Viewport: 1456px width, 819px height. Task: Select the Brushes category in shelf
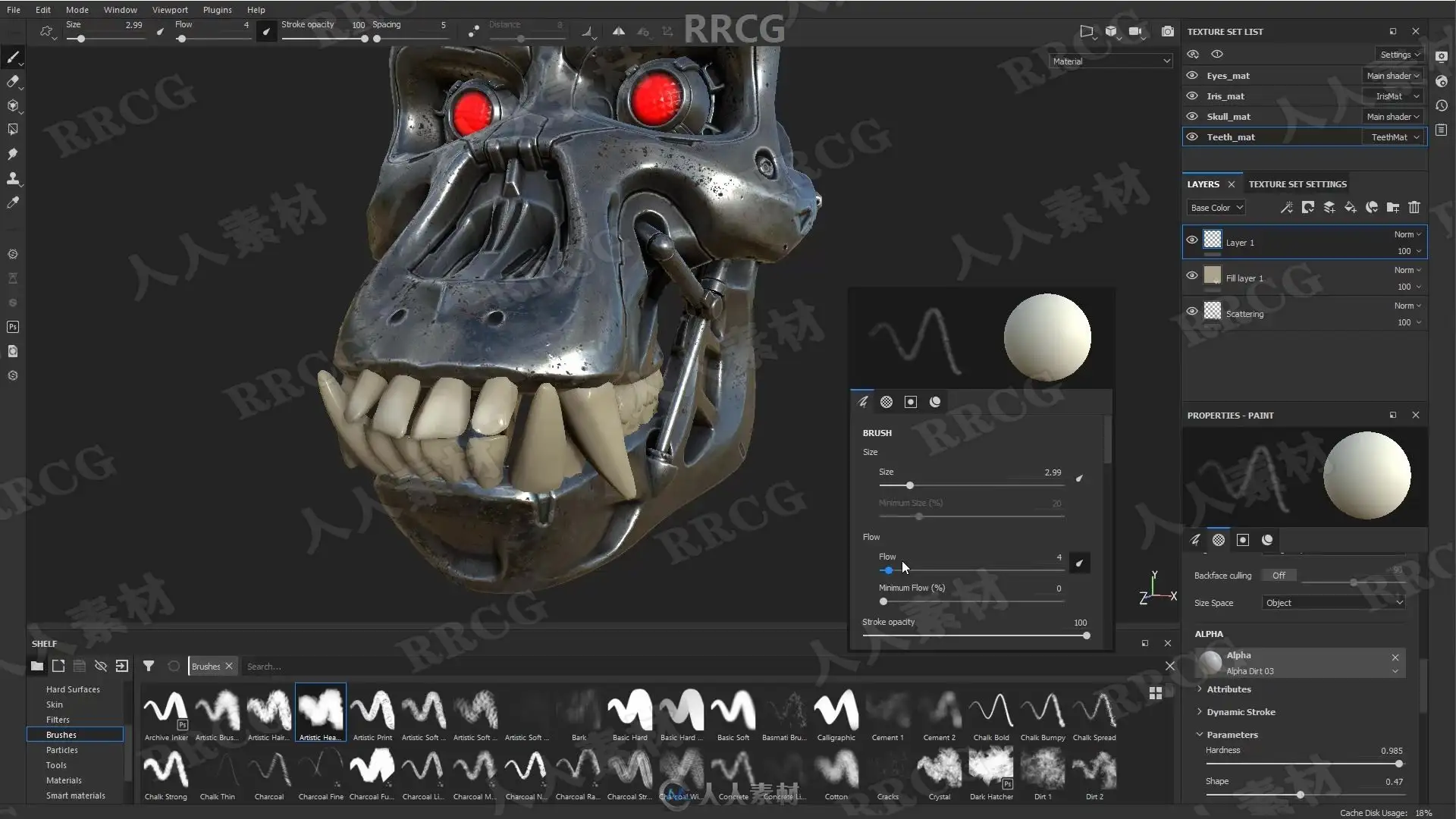pos(61,735)
